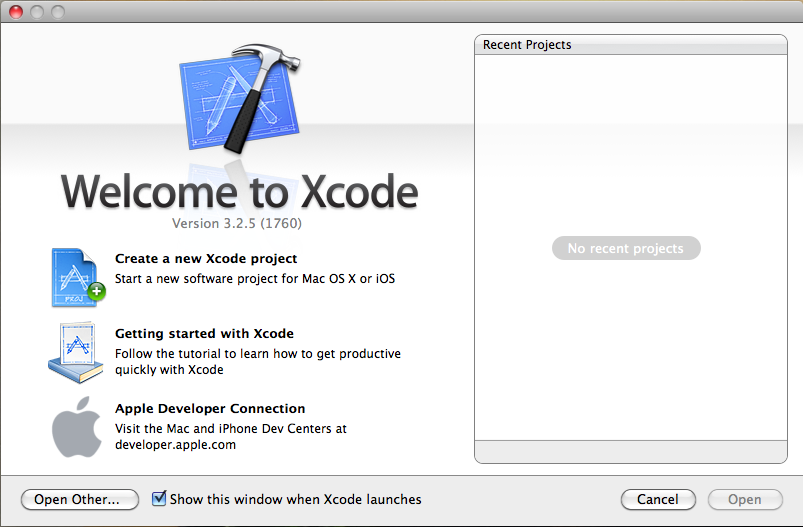Click the gray minimize button in title bar
Screen dimensions: 803x527
pos(37,12)
